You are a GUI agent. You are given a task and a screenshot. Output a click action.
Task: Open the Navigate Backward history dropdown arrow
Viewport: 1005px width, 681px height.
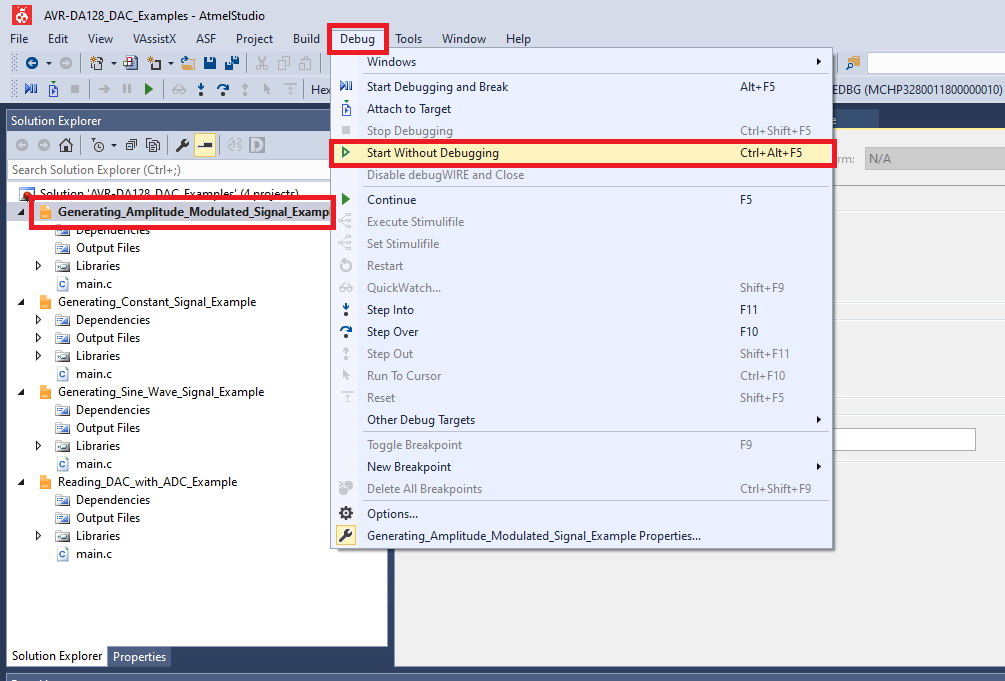[x=49, y=63]
